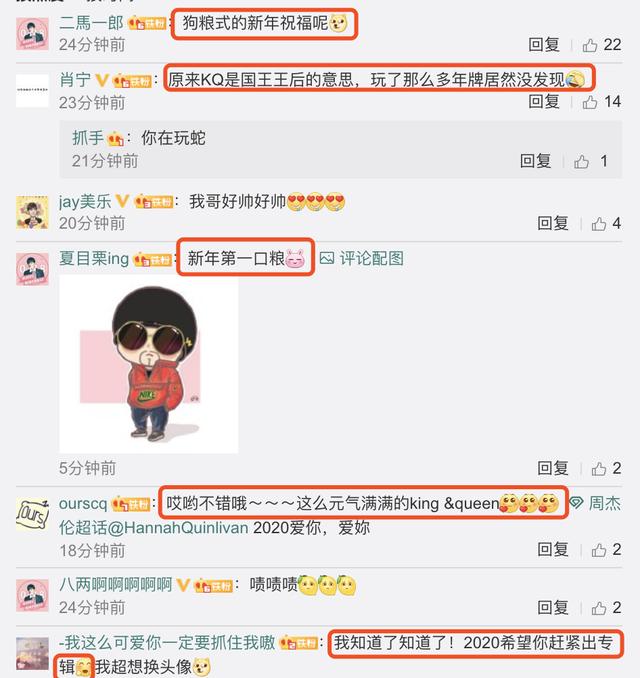Viewport: 640px width, 678px height.
Task: Open 八两啊啊啊啊啊's profile avatar
Action: point(32,595)
